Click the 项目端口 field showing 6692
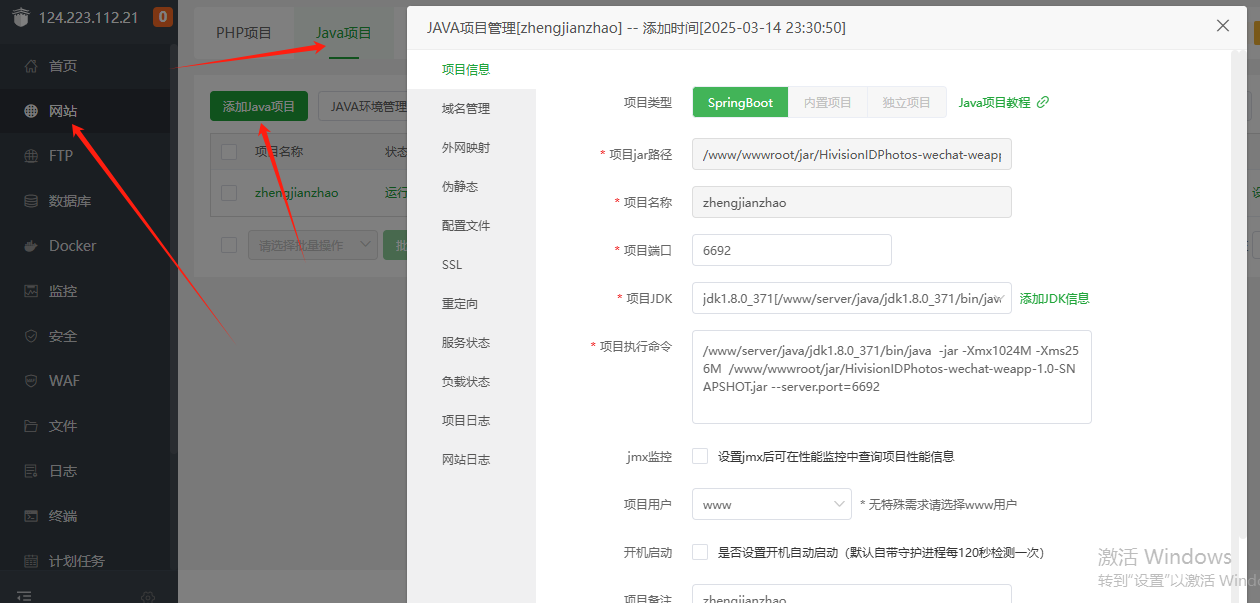The height and width of the screenshot is (603, 1260). pyautogui.click(x=792, y=250)
